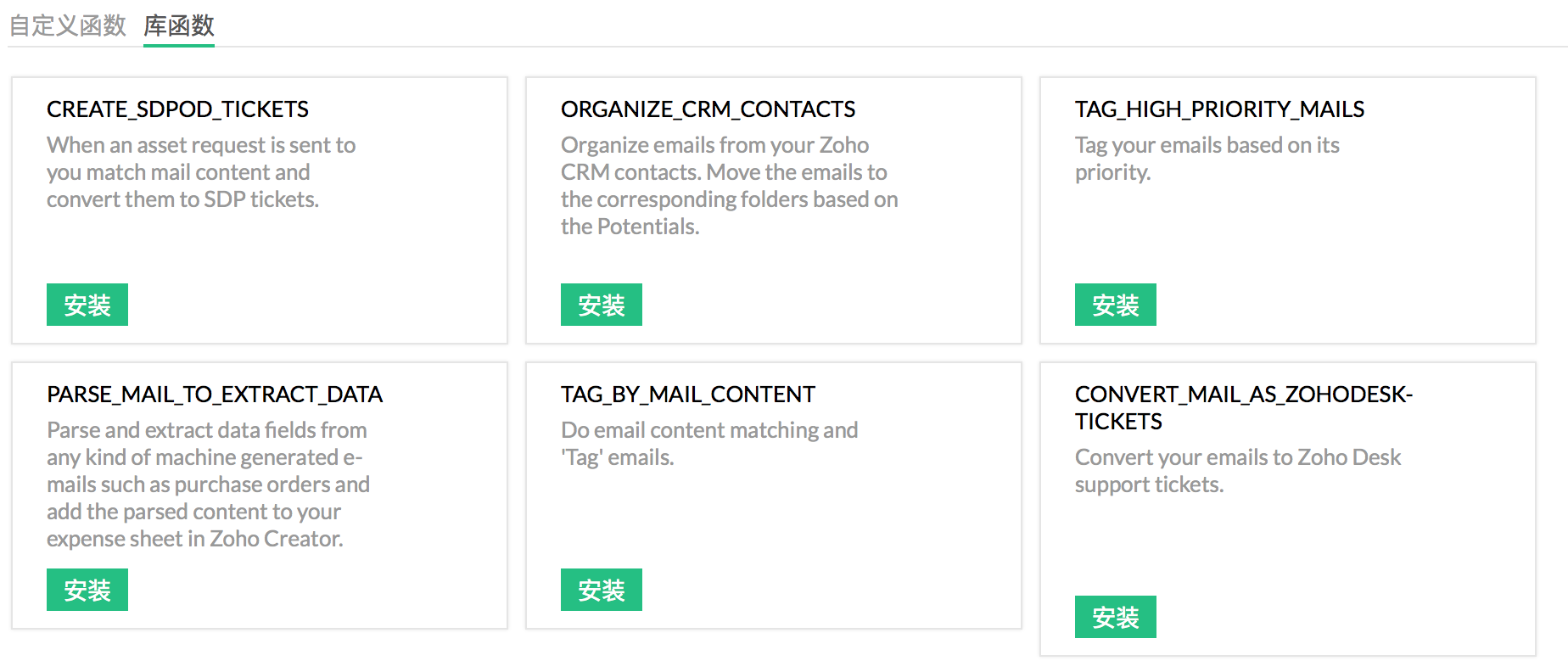The width and height of the screenshot is (1568, 672).
Task: Install the ORGANIZE_CRM_CONTACTS function
Action: tap(602, 305)
